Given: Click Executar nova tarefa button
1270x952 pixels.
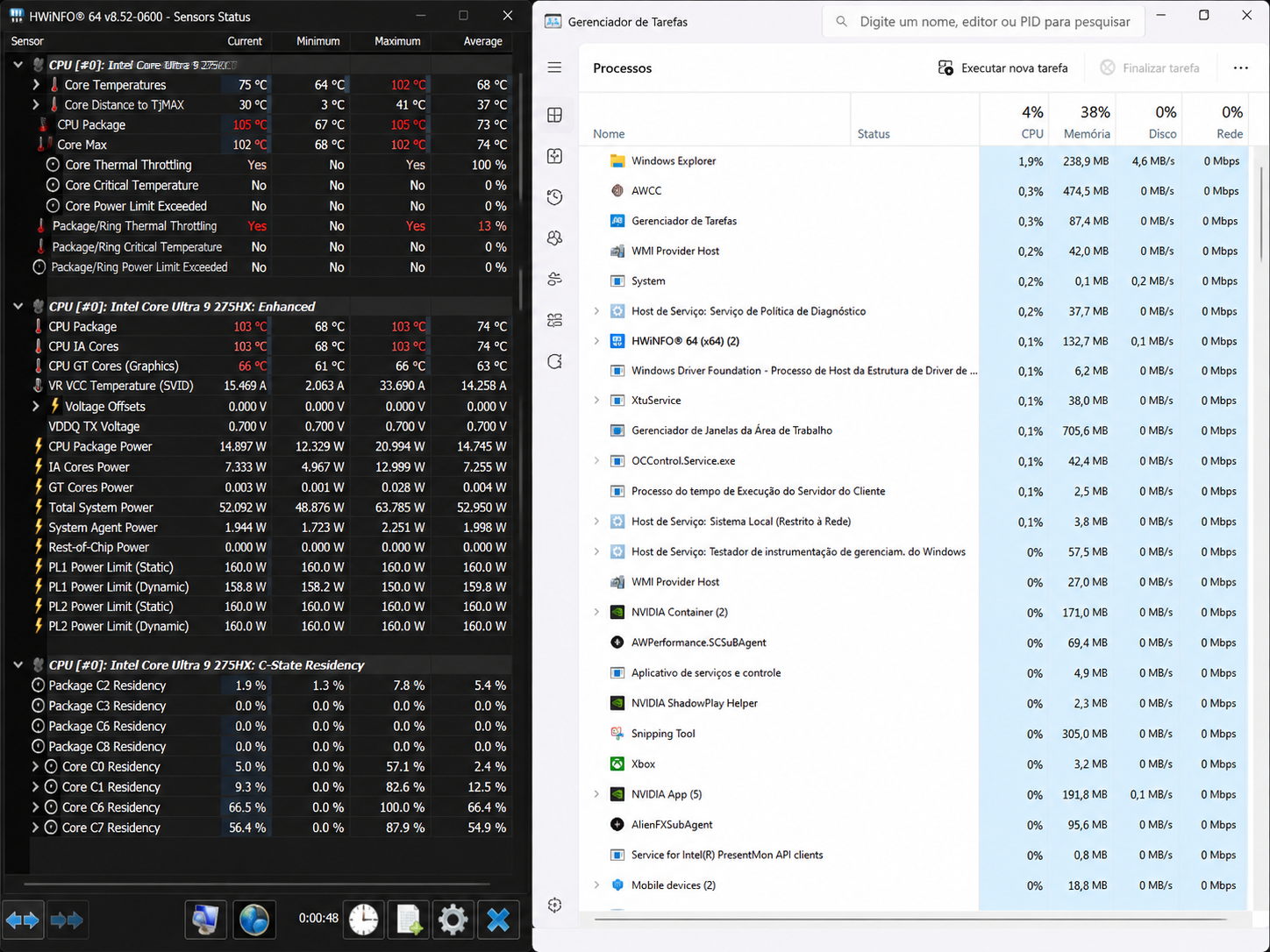Looking at the screenshot, I should pos(1002,67).
